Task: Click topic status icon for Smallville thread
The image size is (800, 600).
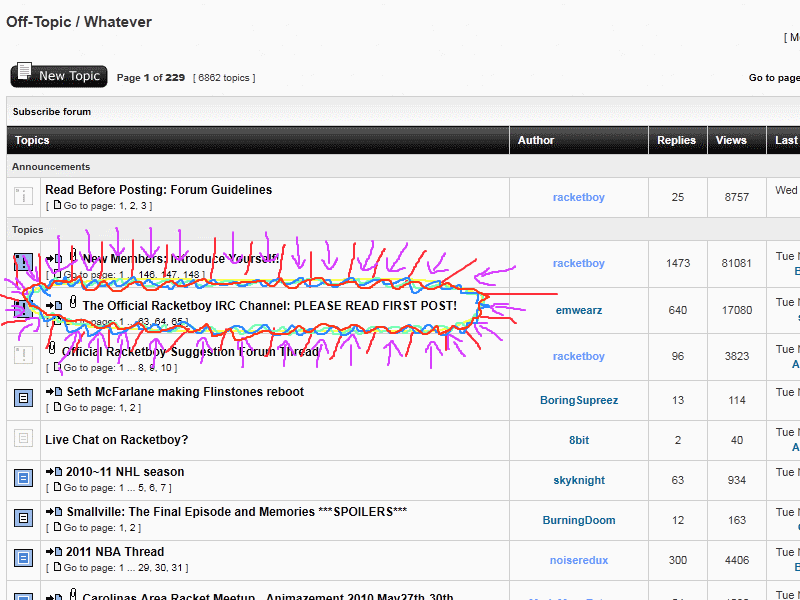Action: [23, 518]
